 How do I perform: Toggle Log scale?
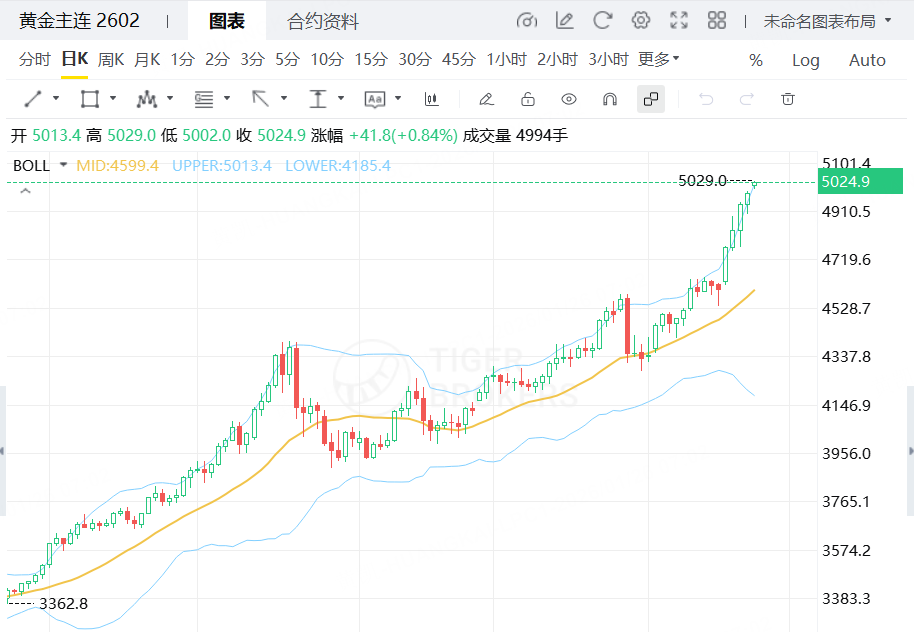pos(806,60)
